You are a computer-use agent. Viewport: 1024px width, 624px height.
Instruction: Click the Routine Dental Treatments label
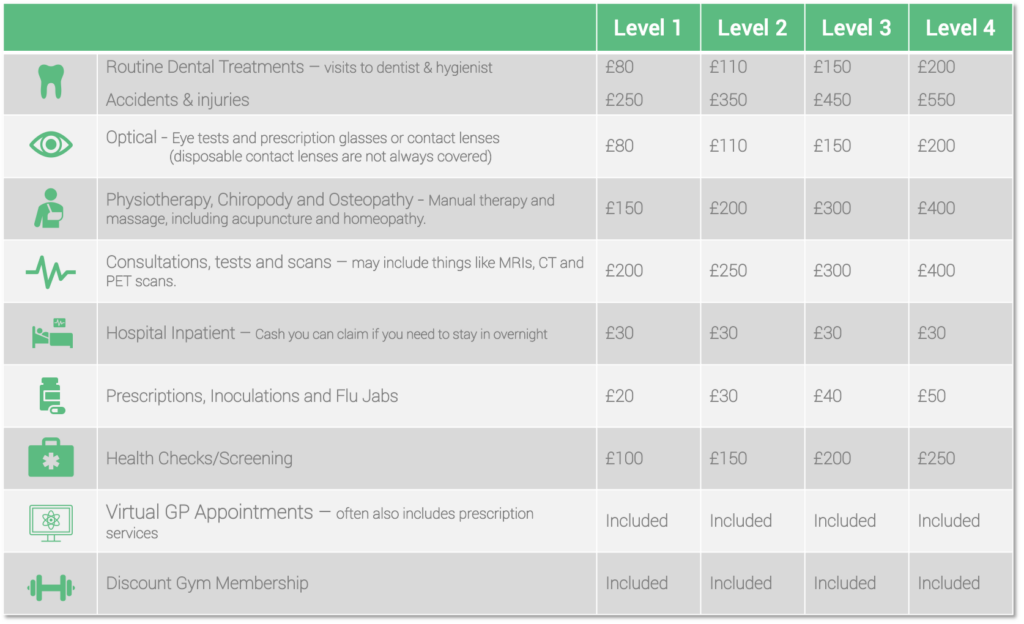(x=205, y=67)
